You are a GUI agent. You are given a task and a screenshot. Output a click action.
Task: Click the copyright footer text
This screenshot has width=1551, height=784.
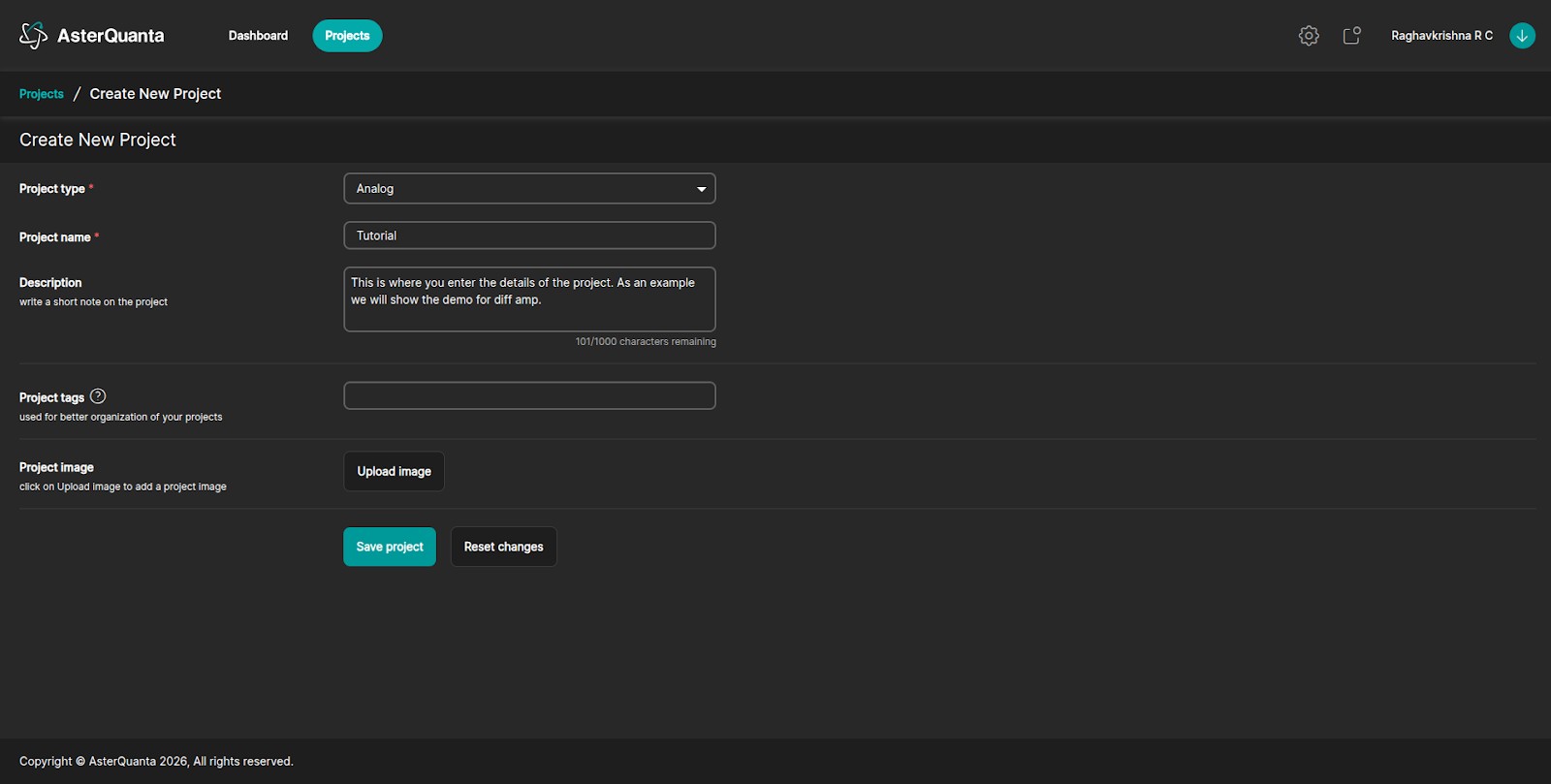(156, 762)
